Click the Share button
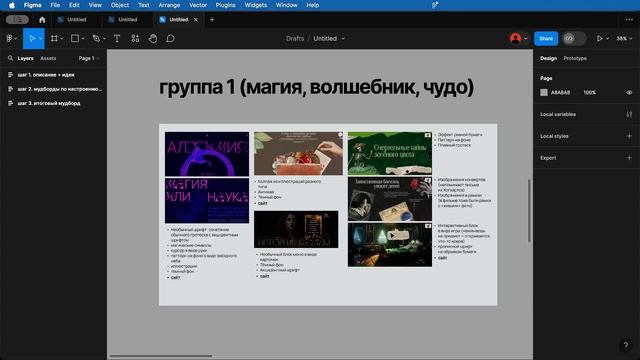The image size is (640, 360). [546, 38]
